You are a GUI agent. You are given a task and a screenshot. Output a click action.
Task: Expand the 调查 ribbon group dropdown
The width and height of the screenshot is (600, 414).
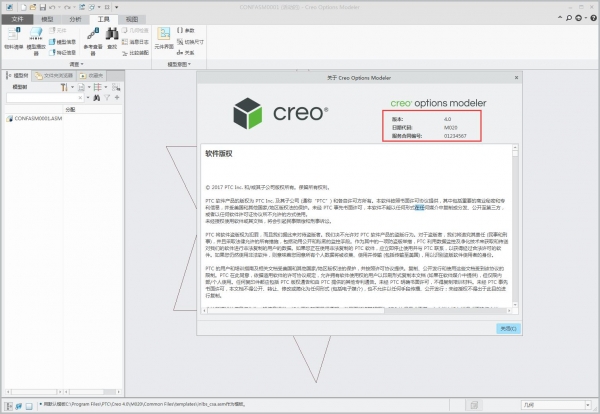(x=77, y=64)
